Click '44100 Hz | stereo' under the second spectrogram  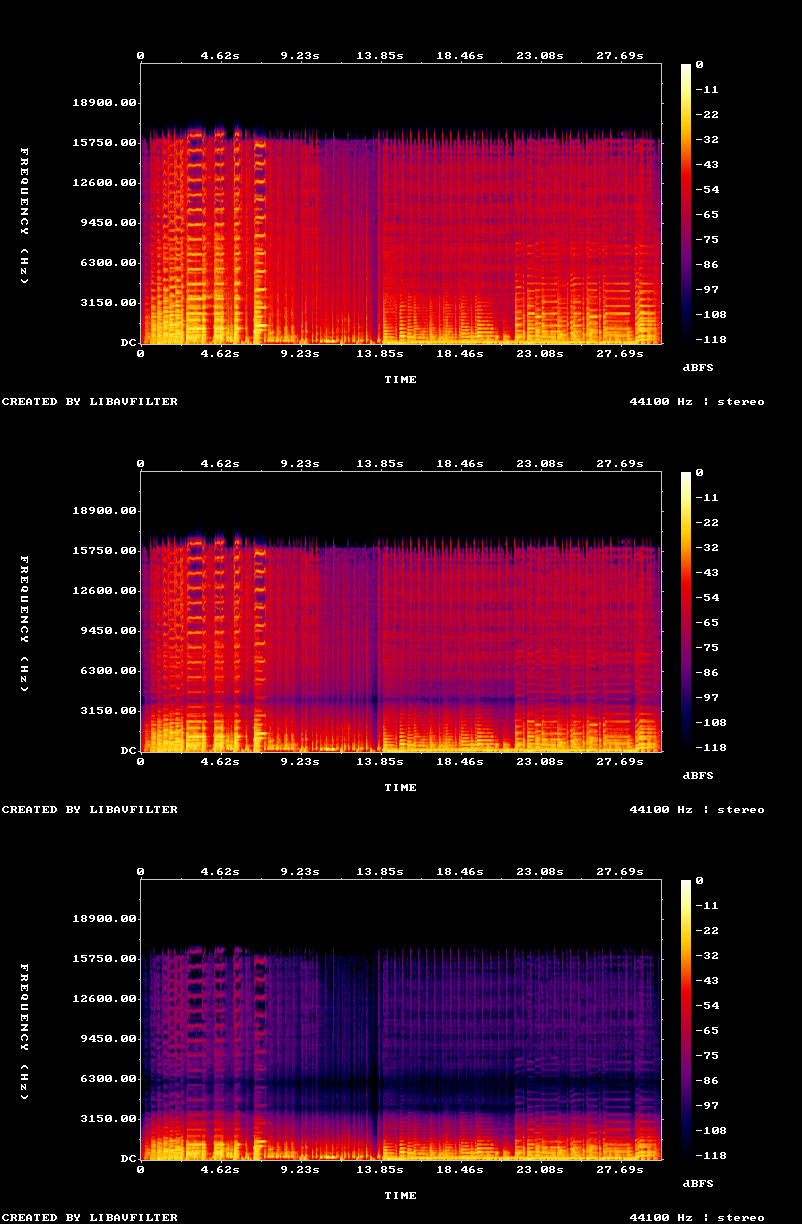coord(697,810)
